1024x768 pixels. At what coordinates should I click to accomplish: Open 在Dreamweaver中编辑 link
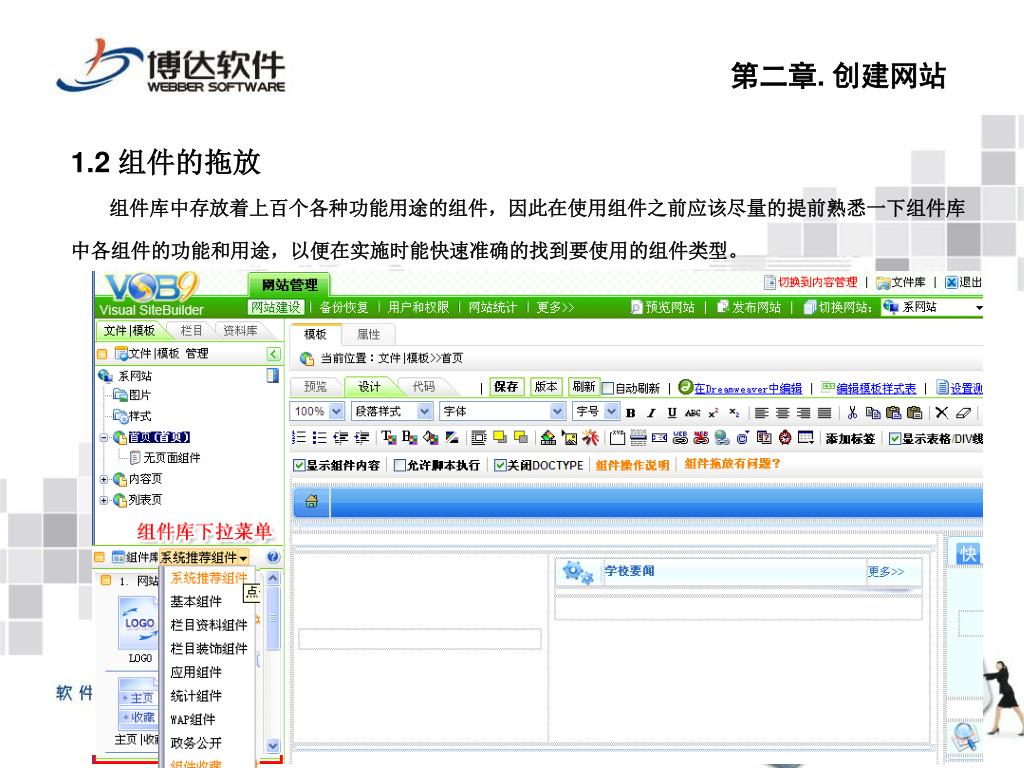pos(748,389)
